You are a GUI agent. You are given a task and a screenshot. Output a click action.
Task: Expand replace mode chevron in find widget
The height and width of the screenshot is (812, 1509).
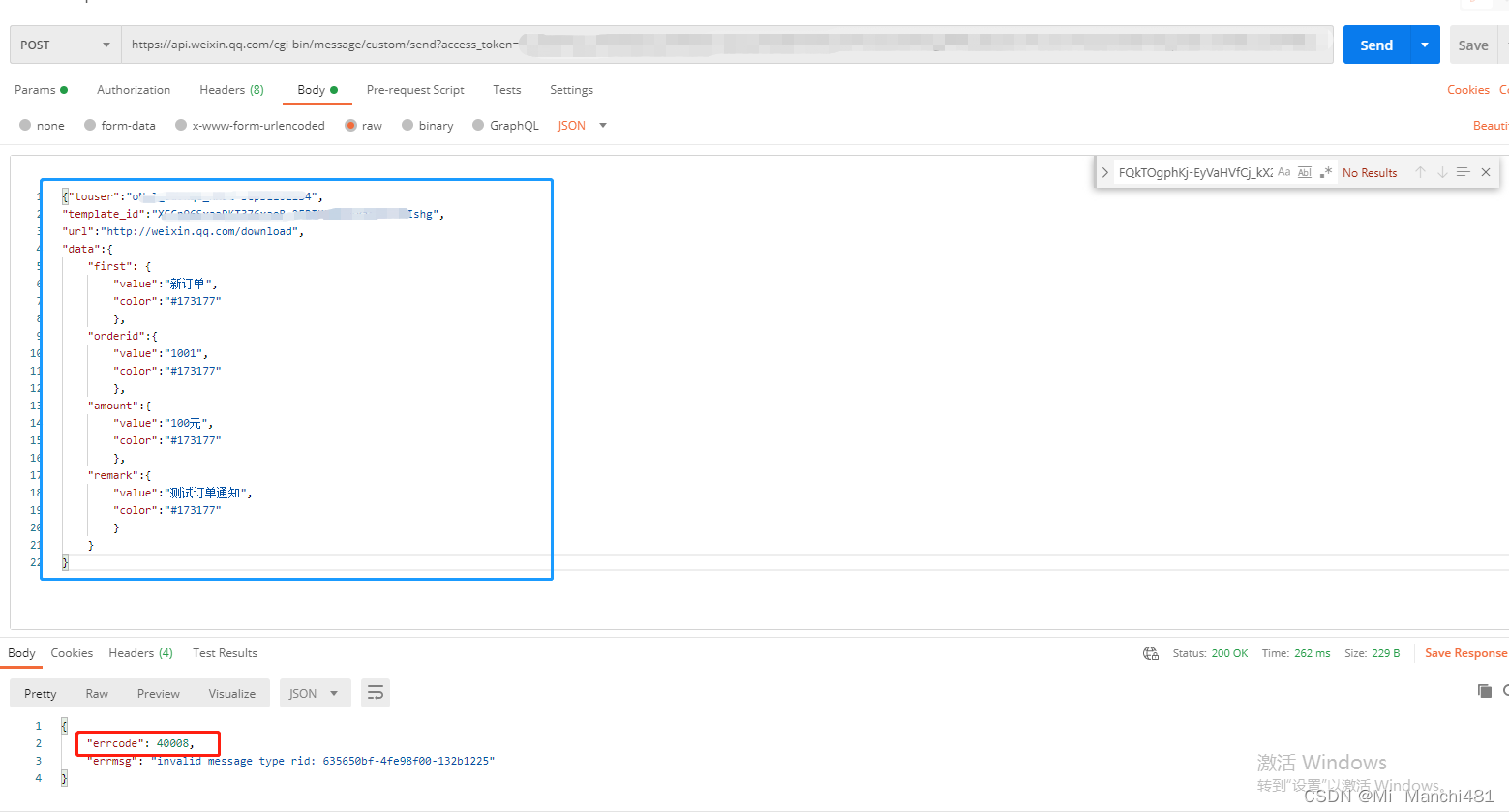coord(1105,172)
